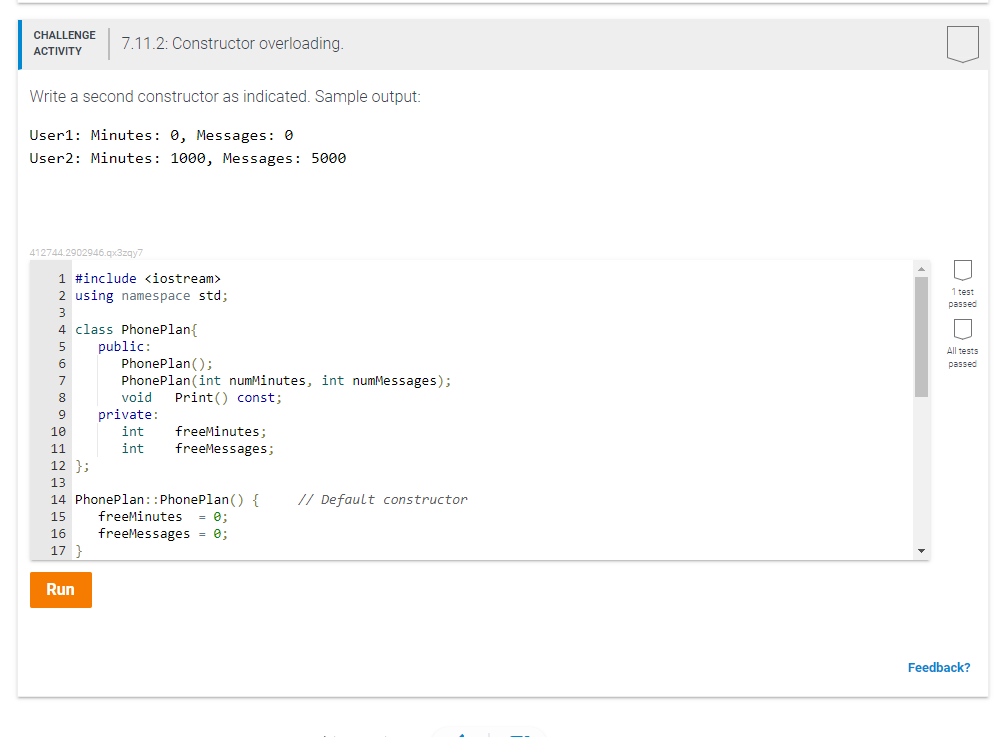This screenshot has width=1003, height=737.
Task: Click the 'PhonePlan::PhonePlan() {' definition line
Action: (x=167, y=500)
